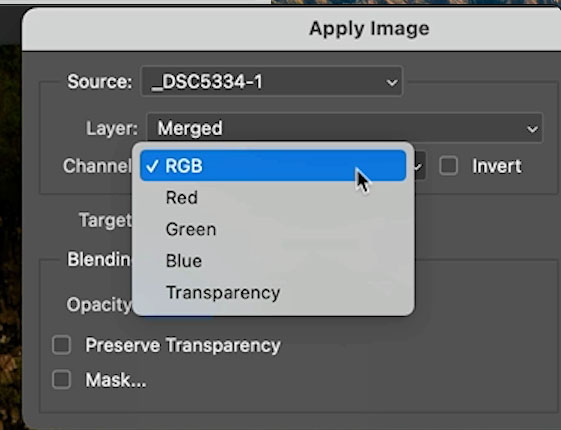Tick the Preserve Transparency checkbox
Viewport: 561px width, 430px height.
pos(61,345)
